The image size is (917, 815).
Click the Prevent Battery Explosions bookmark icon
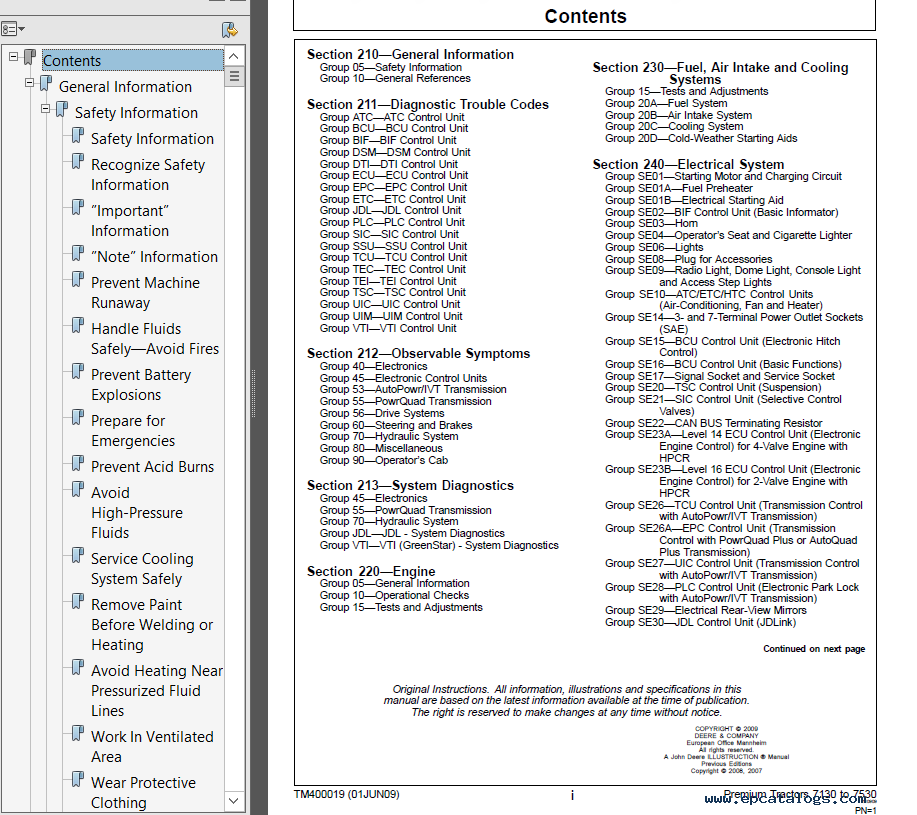click(77, 371)
